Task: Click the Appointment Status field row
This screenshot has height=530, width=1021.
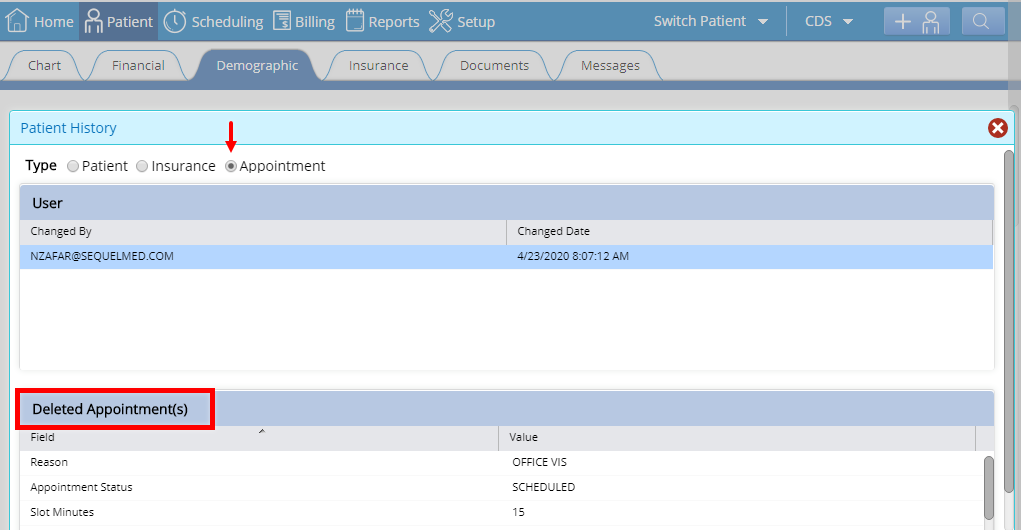Action: click(x=501, y=488)
